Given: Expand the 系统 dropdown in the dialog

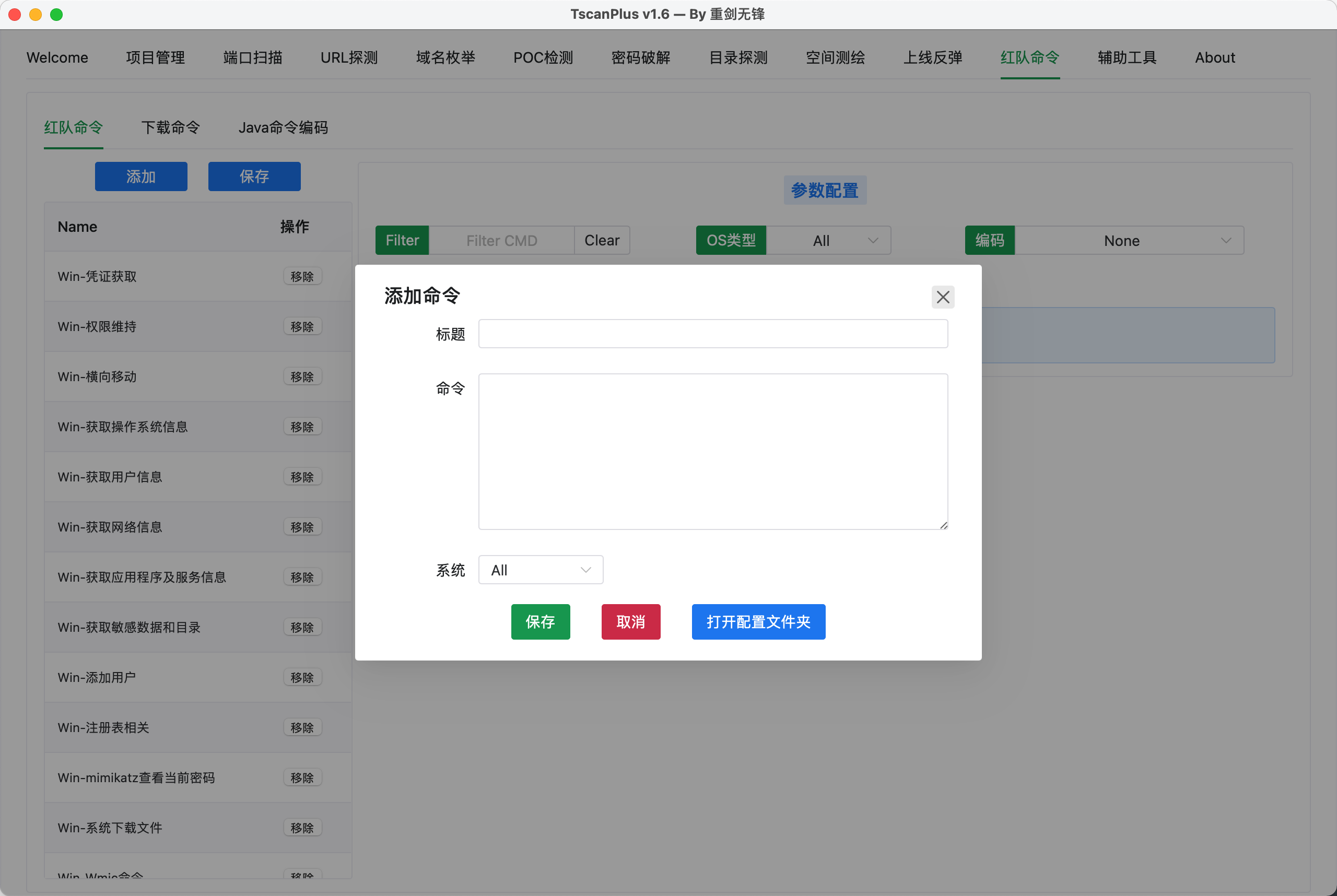Looking at the screenshot, I should tap(540, 570).
